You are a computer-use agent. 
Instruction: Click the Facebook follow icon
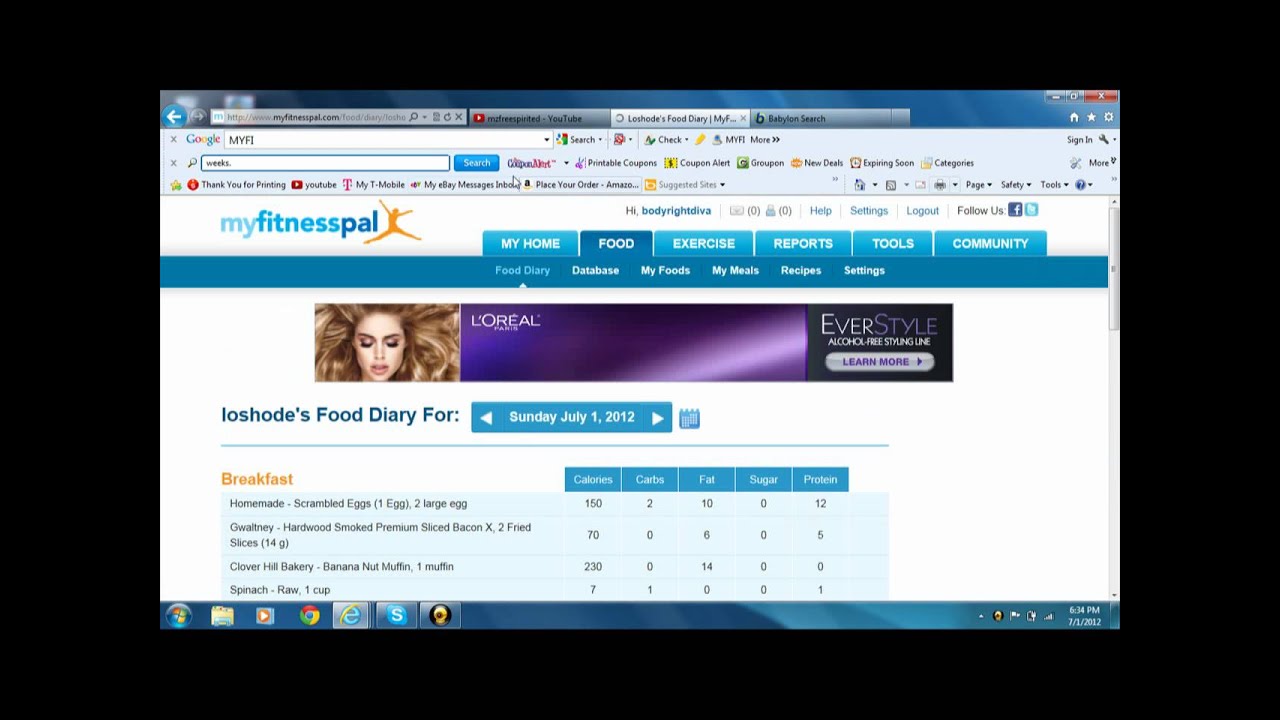pos(1015,210)
